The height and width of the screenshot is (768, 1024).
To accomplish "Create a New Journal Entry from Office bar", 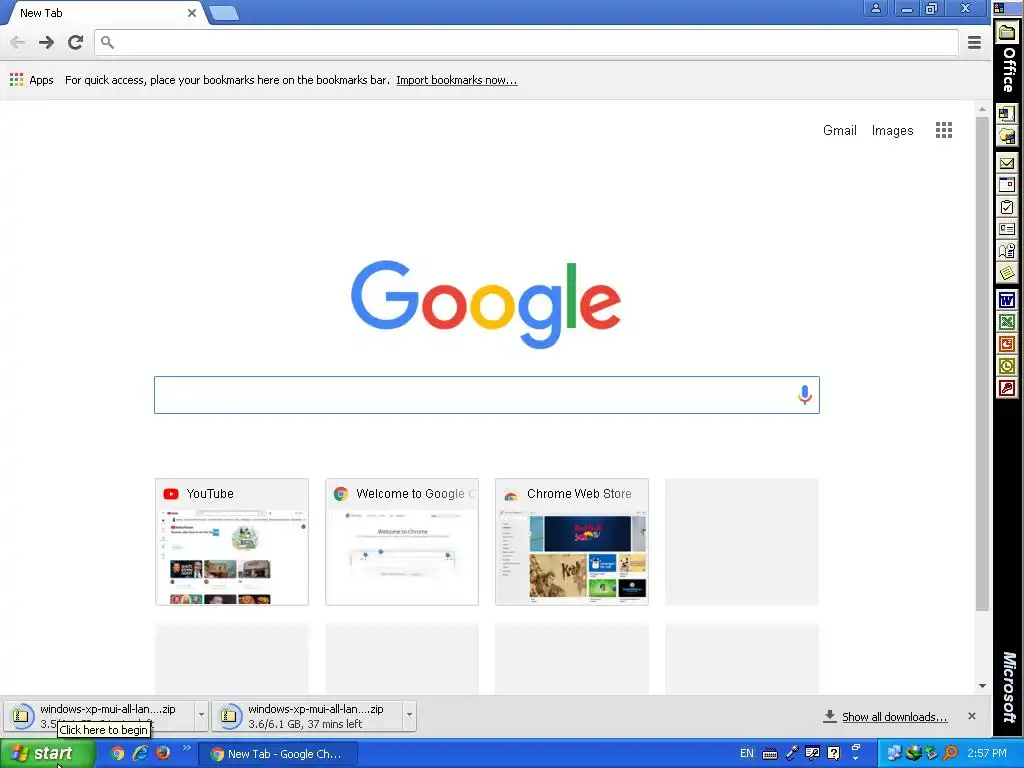I will (x=1006, y=251).
